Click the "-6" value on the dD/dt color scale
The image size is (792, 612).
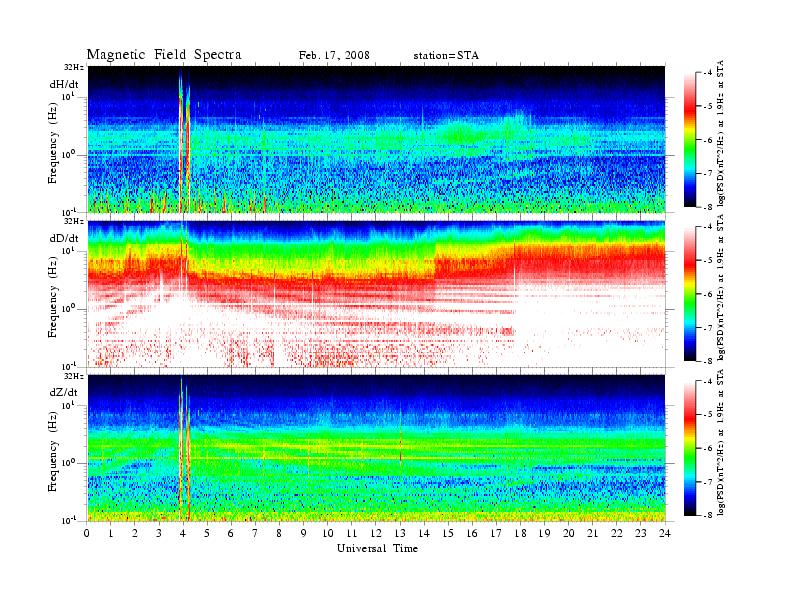point(708,294)
